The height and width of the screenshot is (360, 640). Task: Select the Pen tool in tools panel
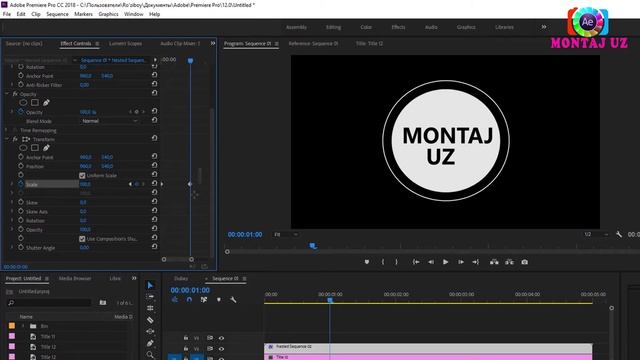tap(150, 343)
